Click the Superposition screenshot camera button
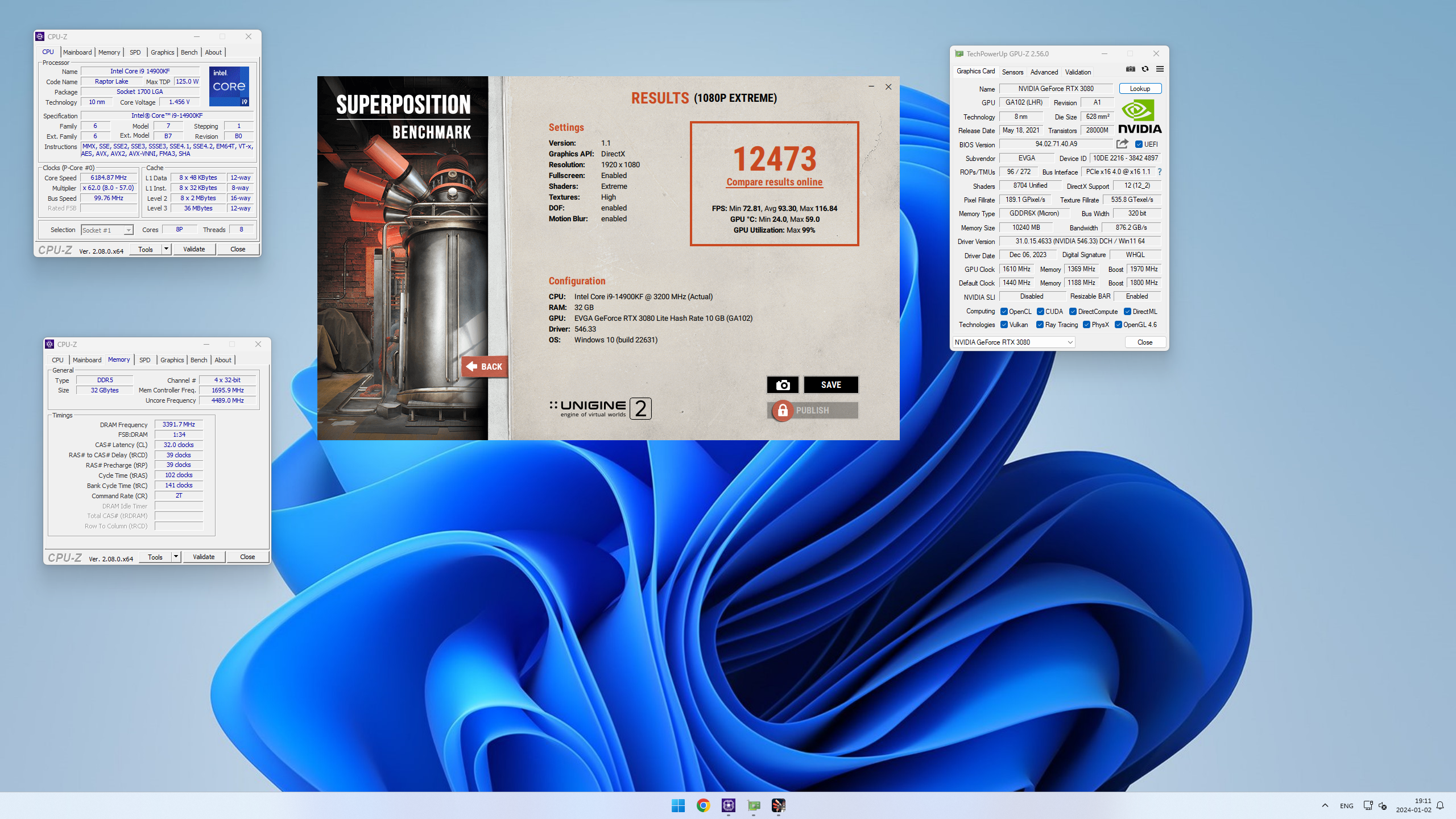This screenshot has width=1456, height=819. (x=783, y=385)
